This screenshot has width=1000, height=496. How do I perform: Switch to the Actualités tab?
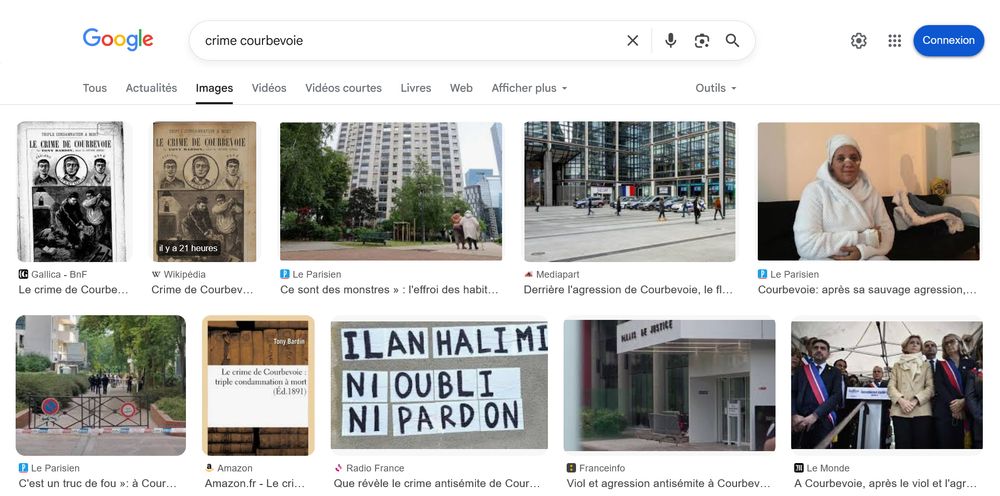pyautogui.click(x=151, y=88)
